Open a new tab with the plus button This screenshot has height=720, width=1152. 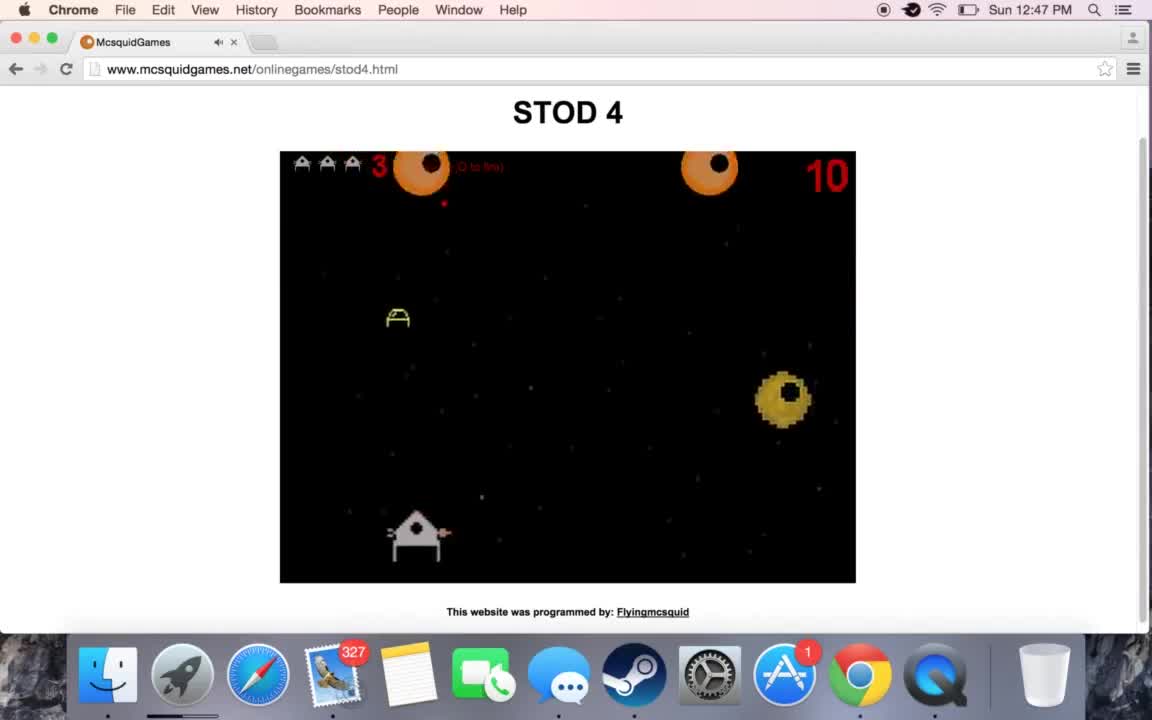click(263, 42)
